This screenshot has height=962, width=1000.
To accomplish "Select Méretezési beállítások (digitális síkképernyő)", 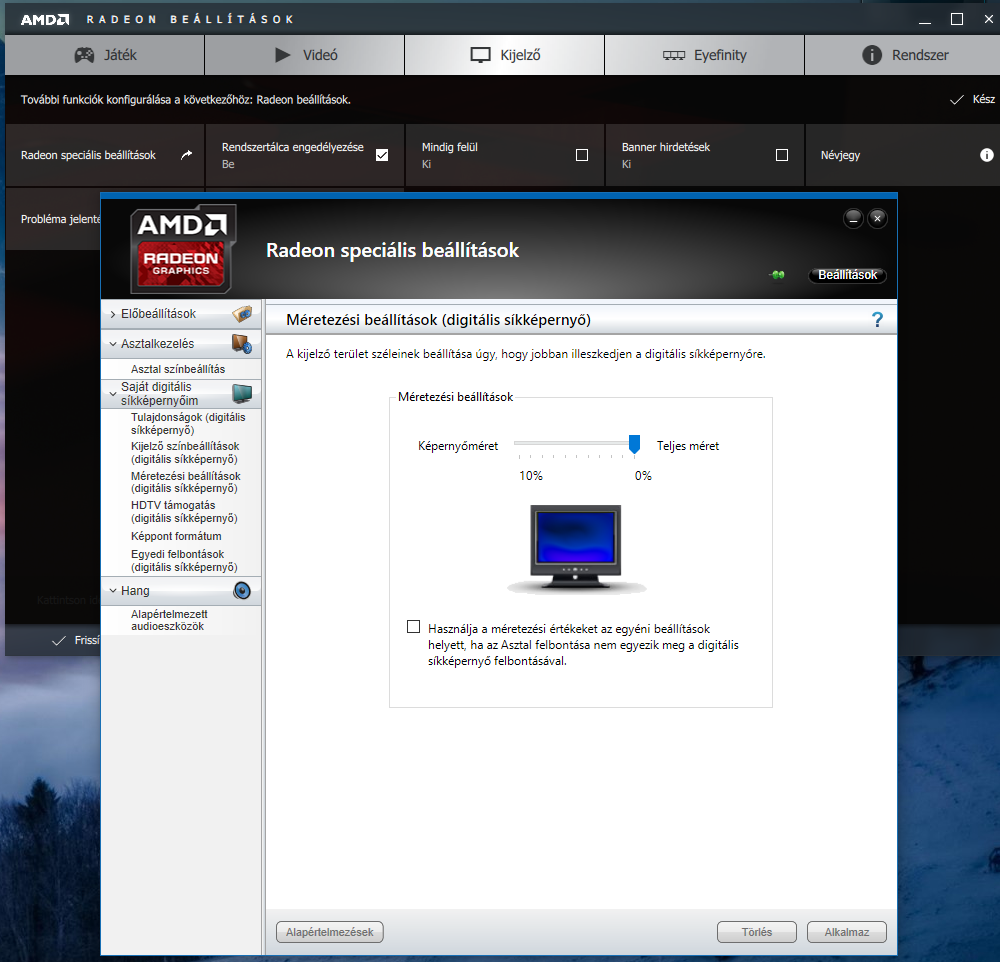I will (x=186, y=482).
